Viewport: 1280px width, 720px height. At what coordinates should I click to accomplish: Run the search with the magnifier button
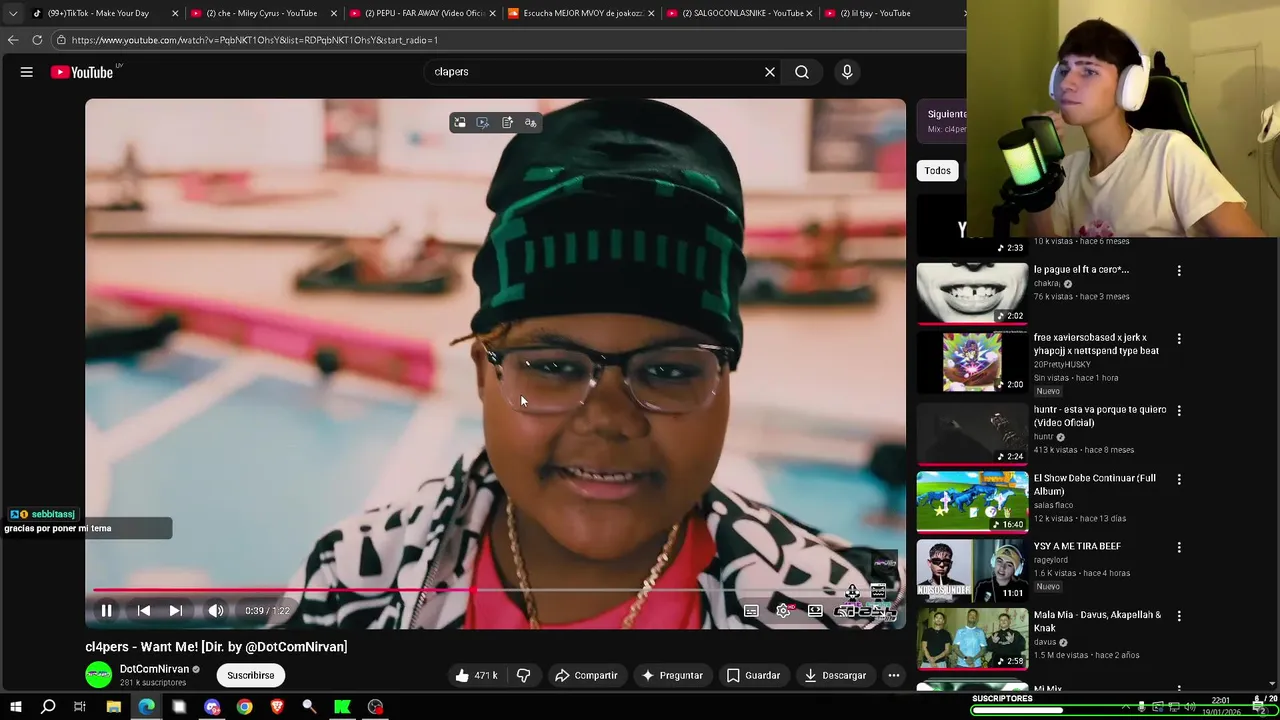802,72
